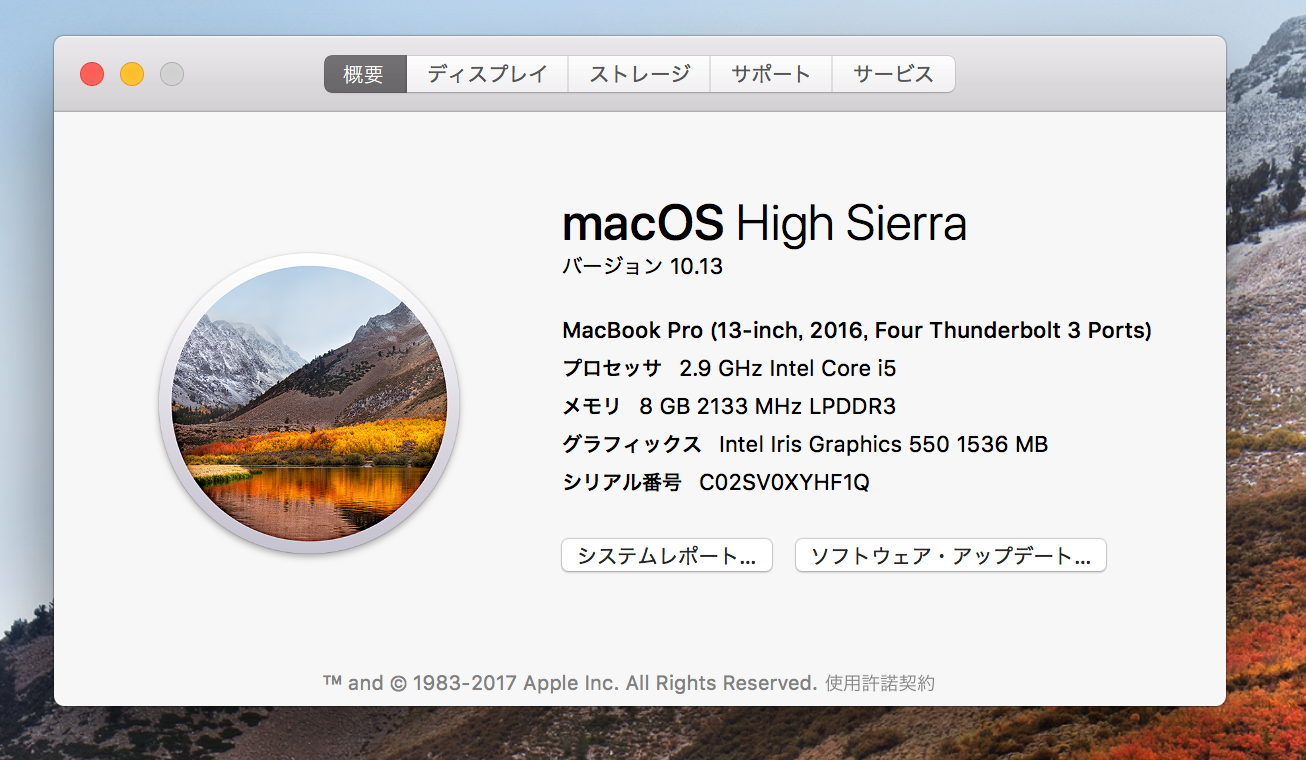Click Intel Iris Graphics 550 1536 MB
Viewport: 1306px width, 760px height.
pyautogui.click(x=883, y=444)
